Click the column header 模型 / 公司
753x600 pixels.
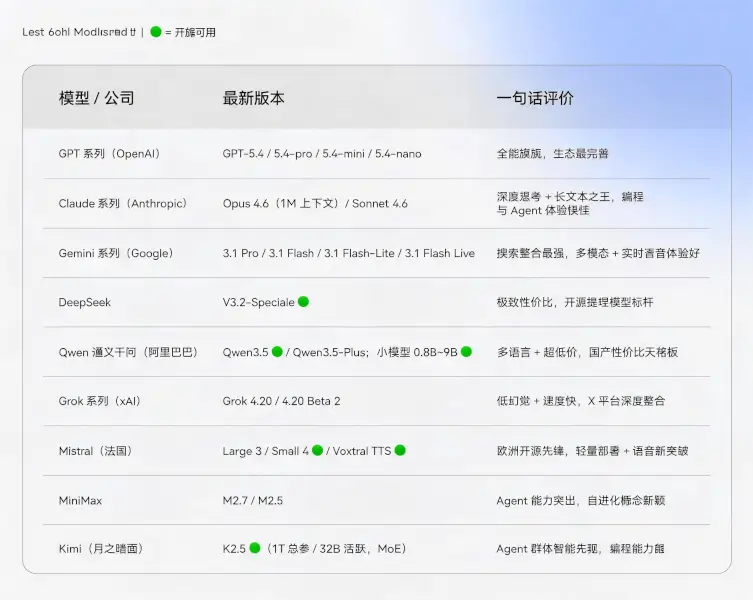pyautogui.click(x=97, y=98)
